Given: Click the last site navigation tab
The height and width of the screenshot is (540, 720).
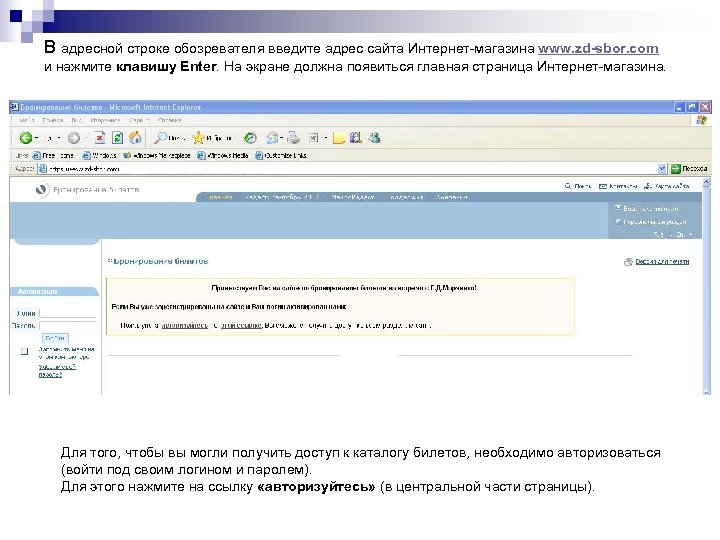Looking at the screenshot, I should point(452,197).
